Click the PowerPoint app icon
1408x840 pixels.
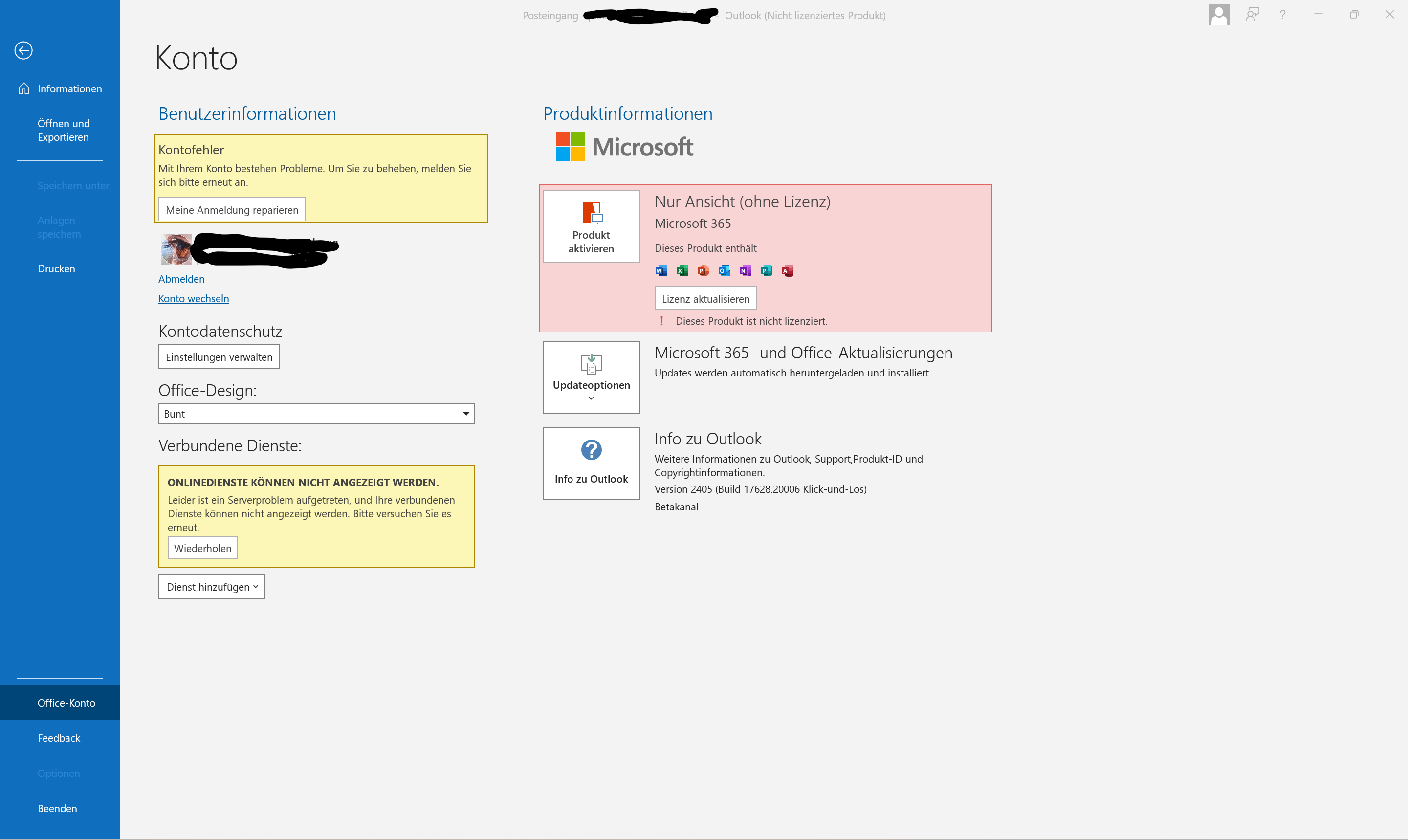[703, 271]
